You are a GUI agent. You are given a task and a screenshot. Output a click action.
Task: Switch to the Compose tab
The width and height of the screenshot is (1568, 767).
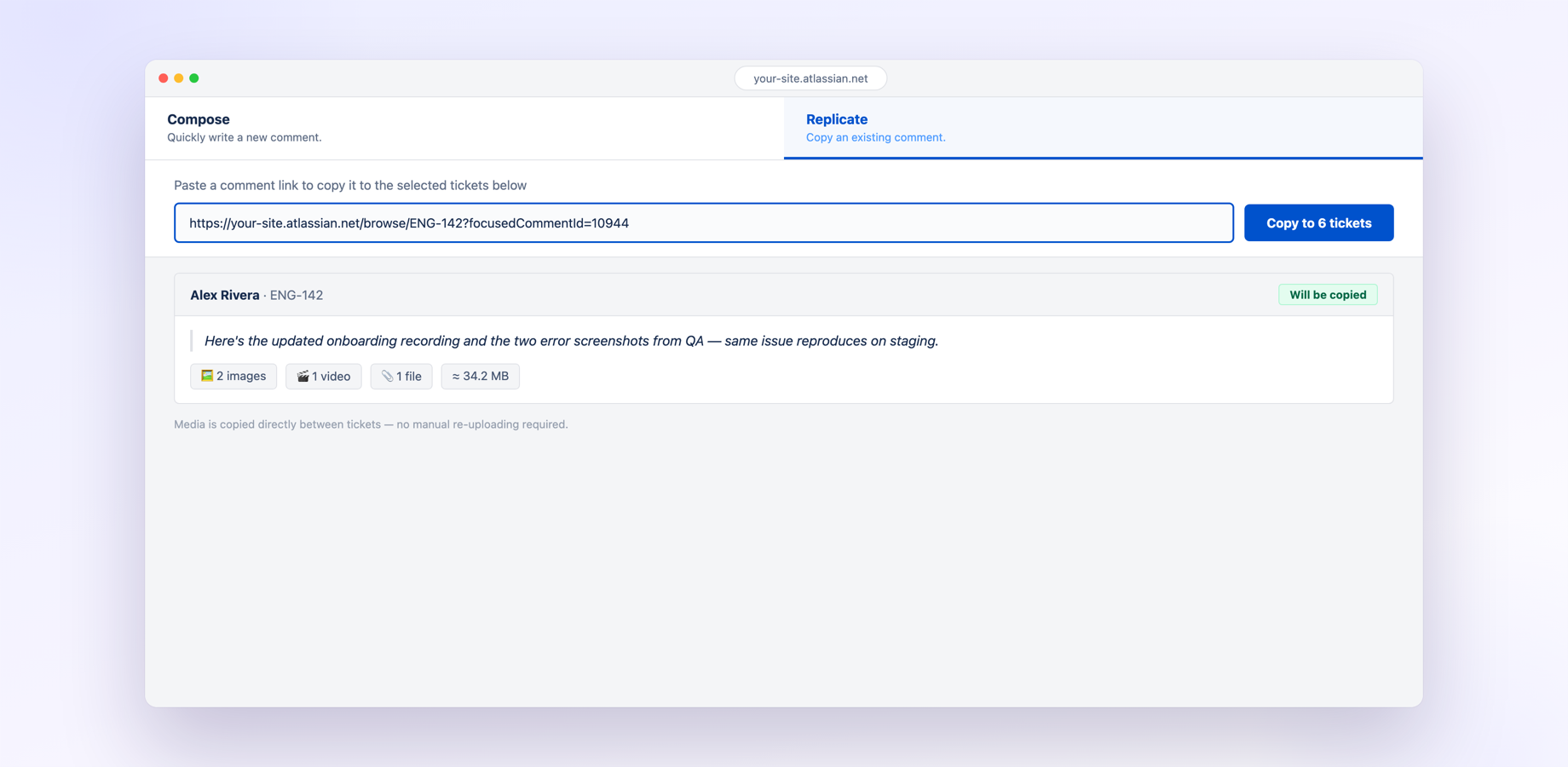click(464, 128)
